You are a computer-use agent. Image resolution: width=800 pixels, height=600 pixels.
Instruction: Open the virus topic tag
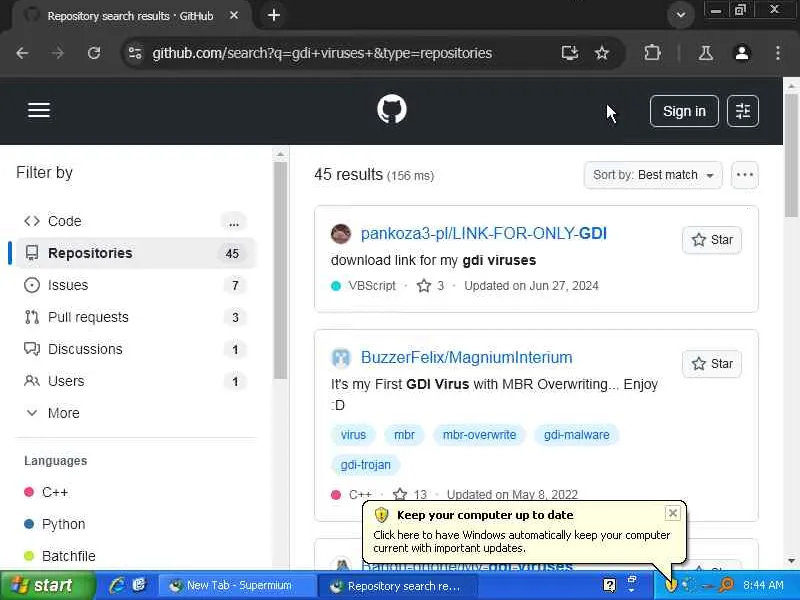353,435
